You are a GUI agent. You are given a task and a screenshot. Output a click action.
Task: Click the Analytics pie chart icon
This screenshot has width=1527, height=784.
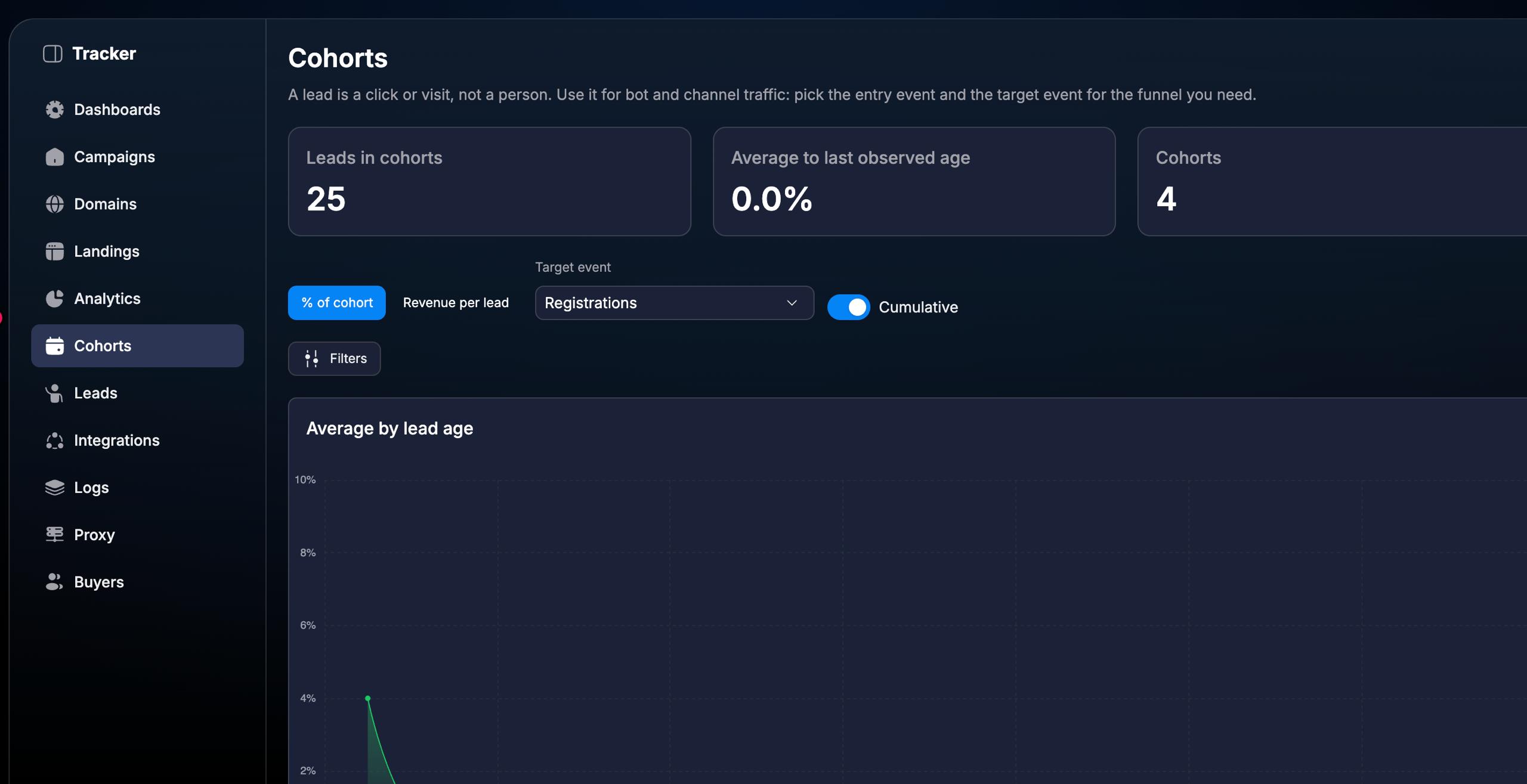pyautogui.click(x=54, y=298)
